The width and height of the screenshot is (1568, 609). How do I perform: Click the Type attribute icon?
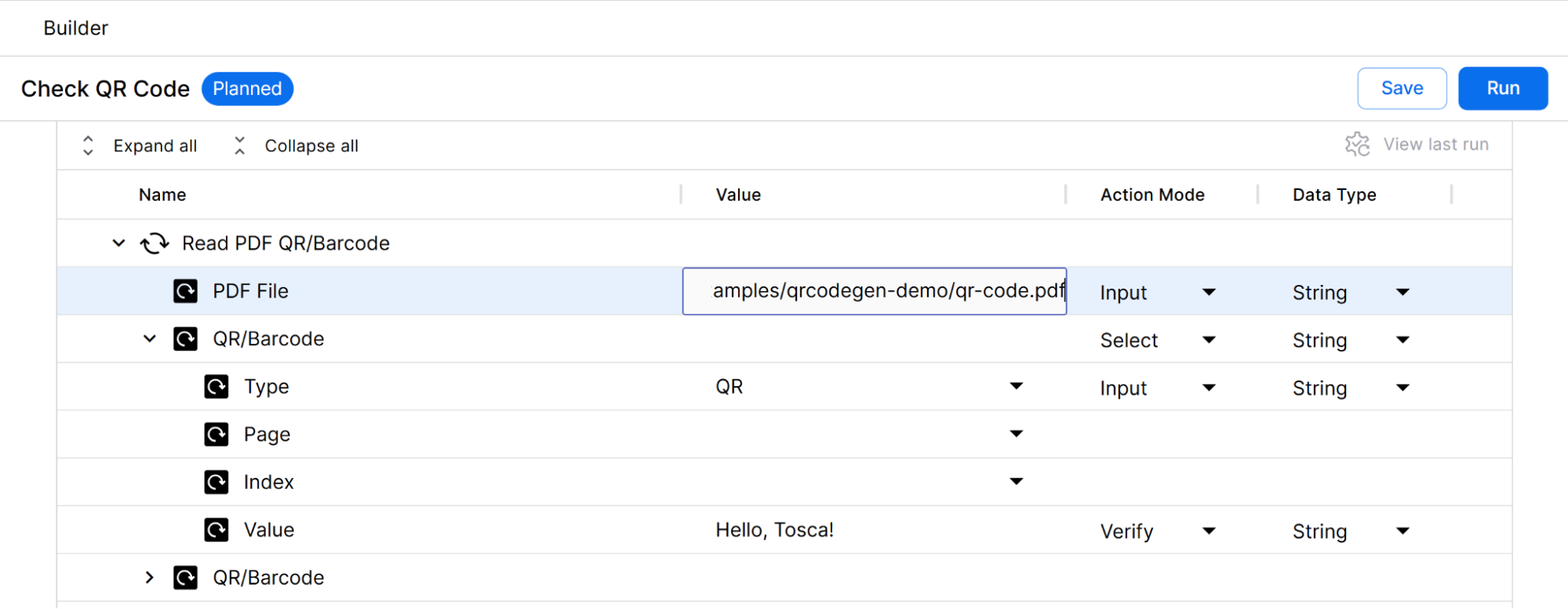tap(216, 387)
